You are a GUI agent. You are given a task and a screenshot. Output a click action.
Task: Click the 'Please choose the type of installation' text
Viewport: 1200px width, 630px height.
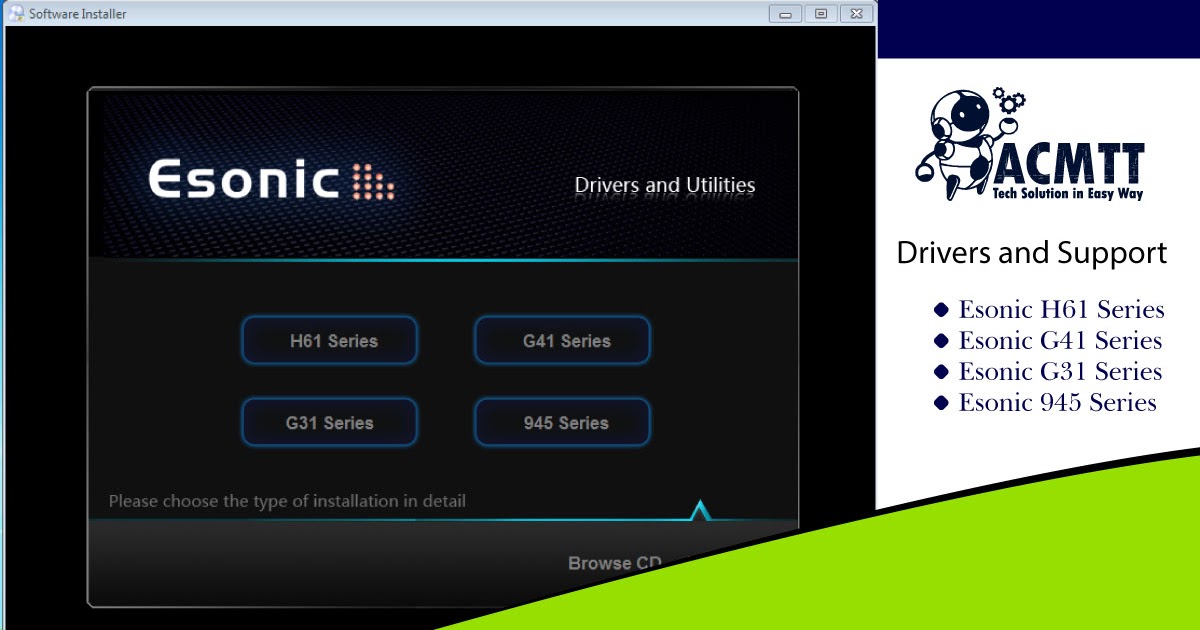[287, 501]
